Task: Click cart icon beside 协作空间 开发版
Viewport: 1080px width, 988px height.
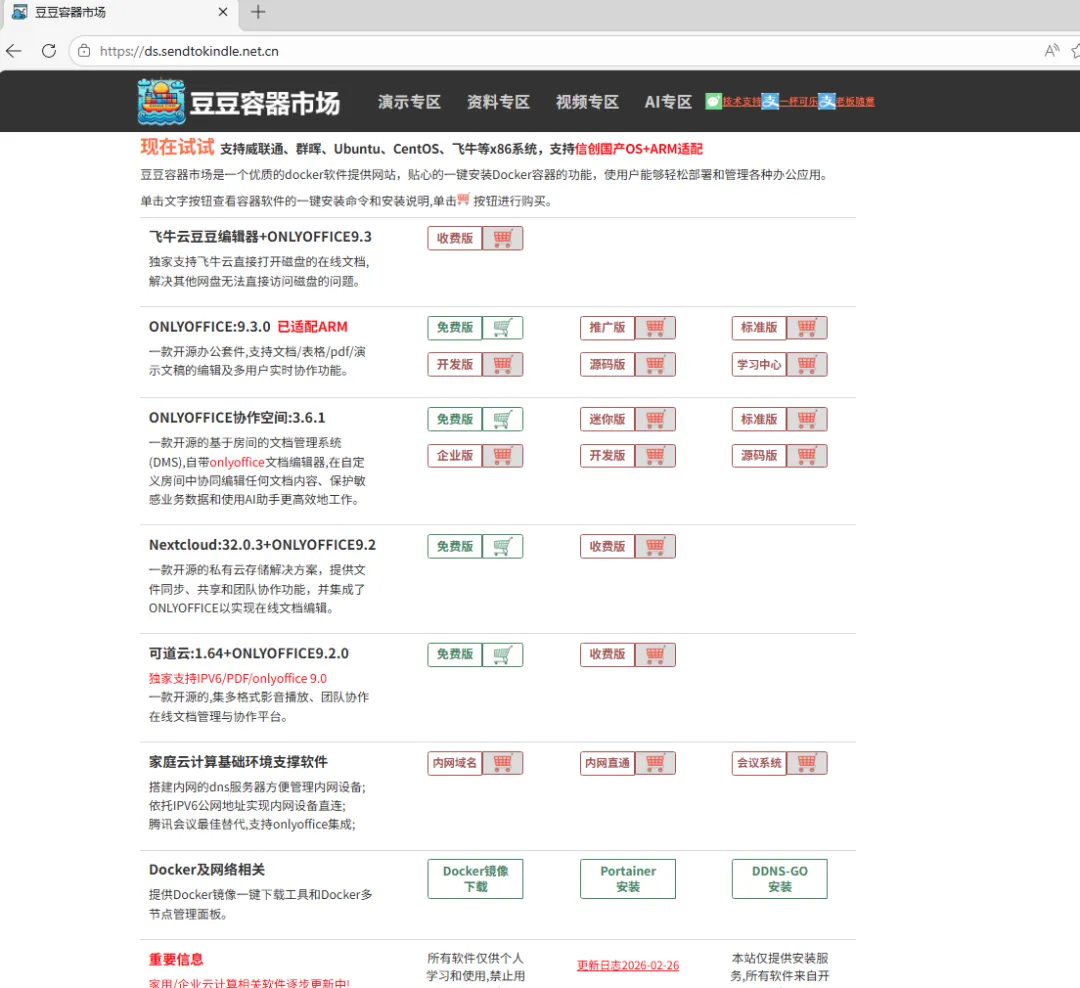Action: click(655, 456)
